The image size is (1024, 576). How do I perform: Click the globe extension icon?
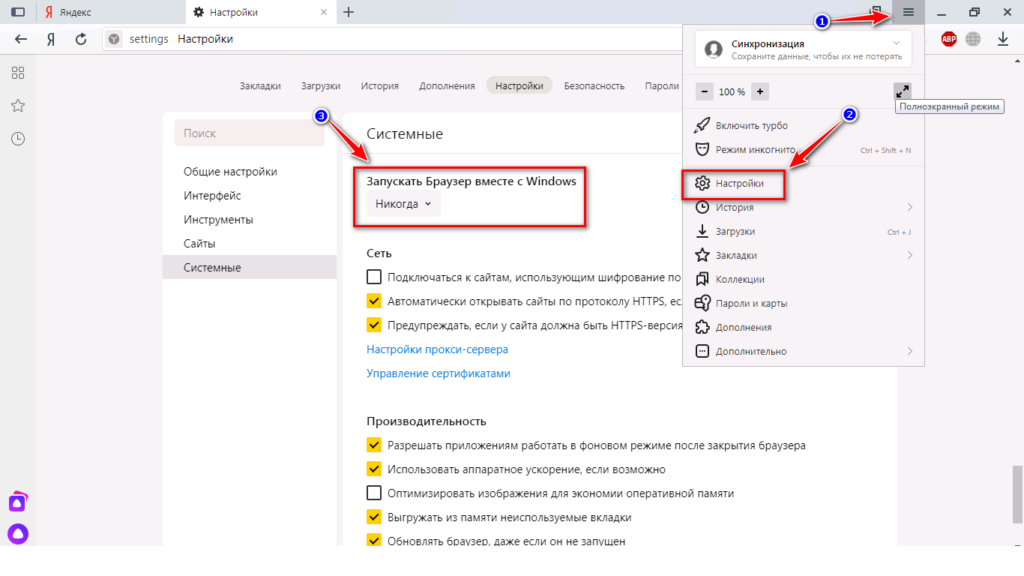coord(973,39)
